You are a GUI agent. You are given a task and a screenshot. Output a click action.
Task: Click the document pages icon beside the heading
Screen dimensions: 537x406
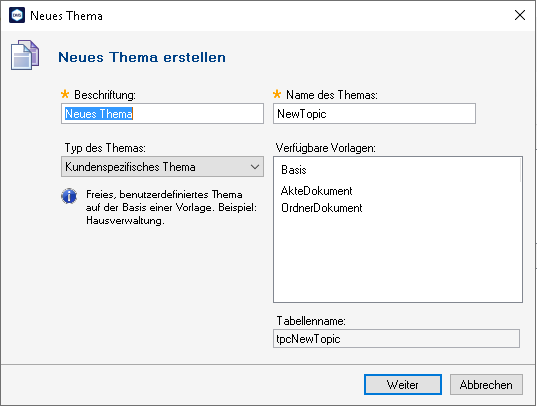25,55
